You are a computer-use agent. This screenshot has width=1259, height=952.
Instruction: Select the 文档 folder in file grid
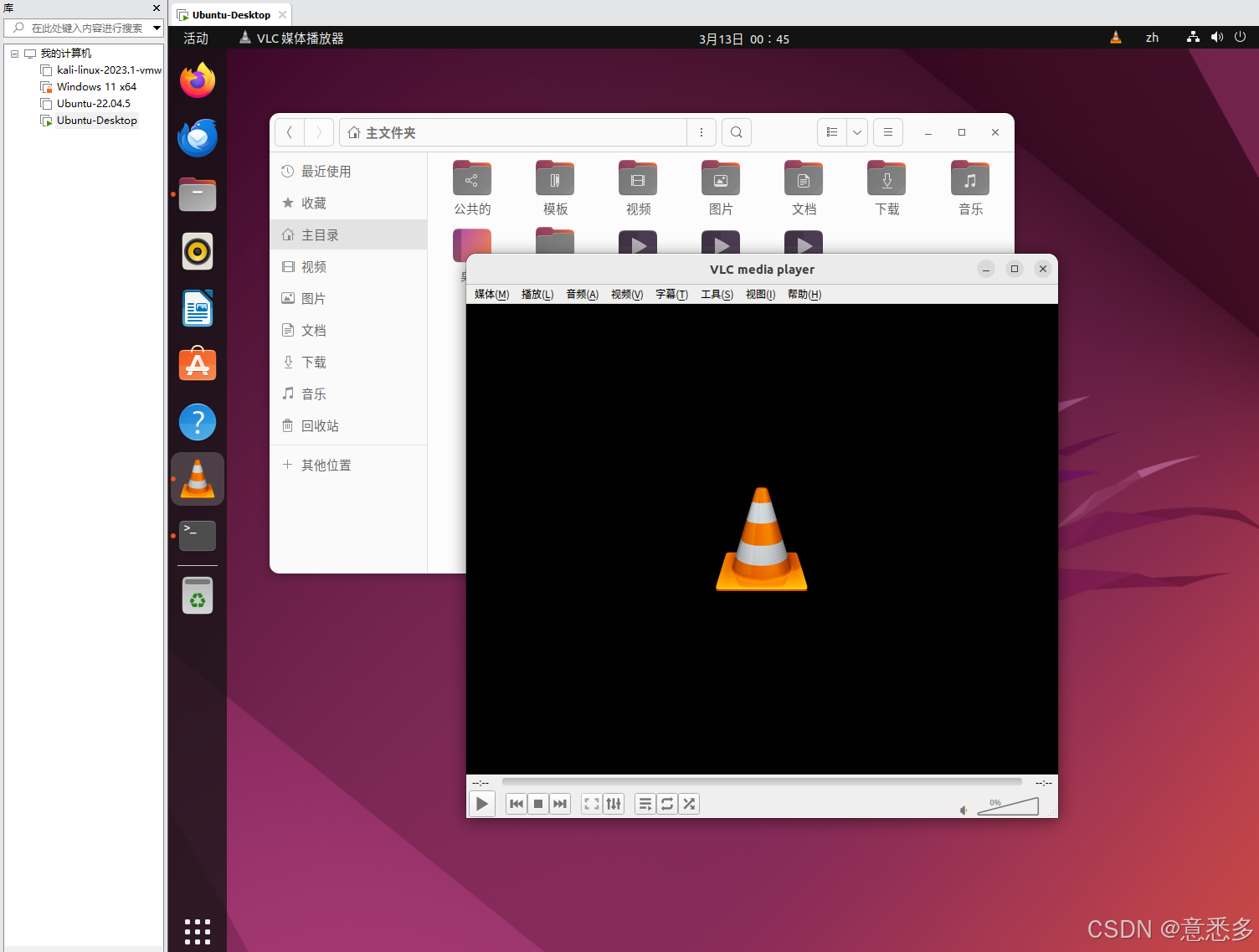804,178
